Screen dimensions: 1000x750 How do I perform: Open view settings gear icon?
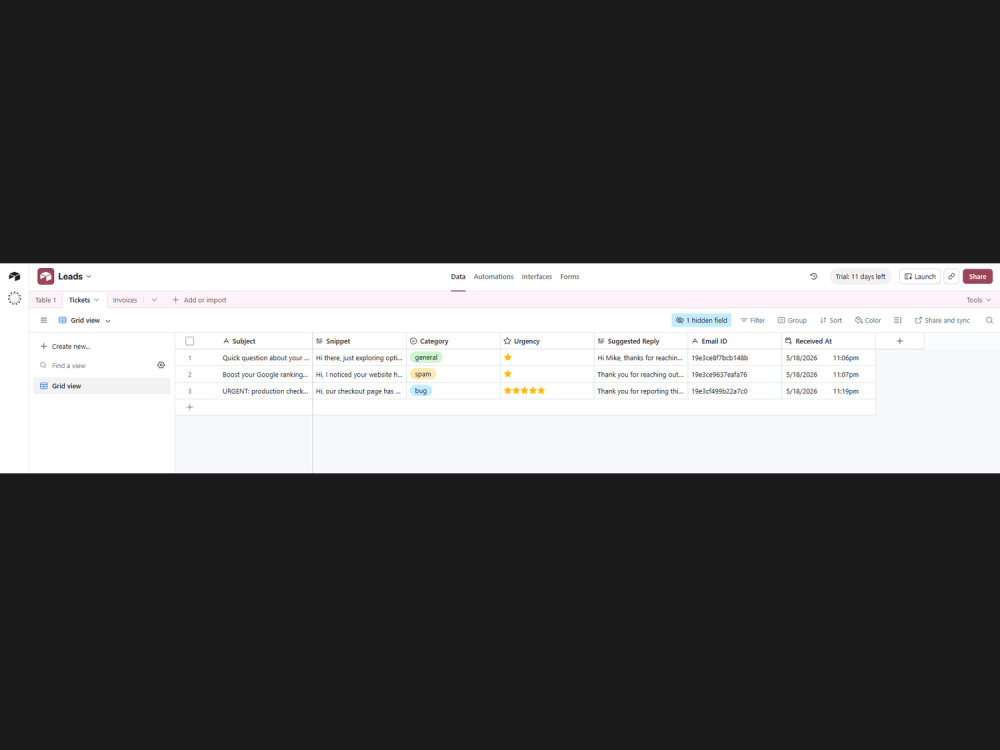[161, 365]
